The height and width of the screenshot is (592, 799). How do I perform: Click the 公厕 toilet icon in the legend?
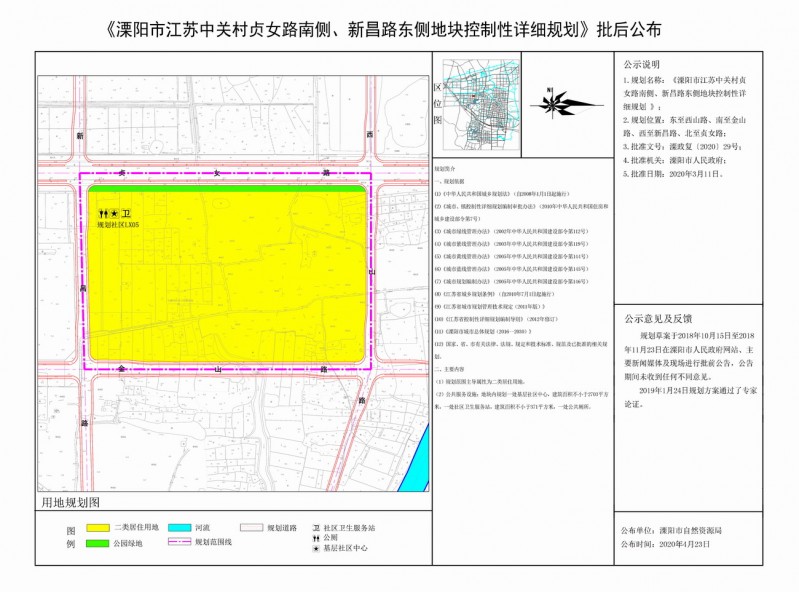316,538
